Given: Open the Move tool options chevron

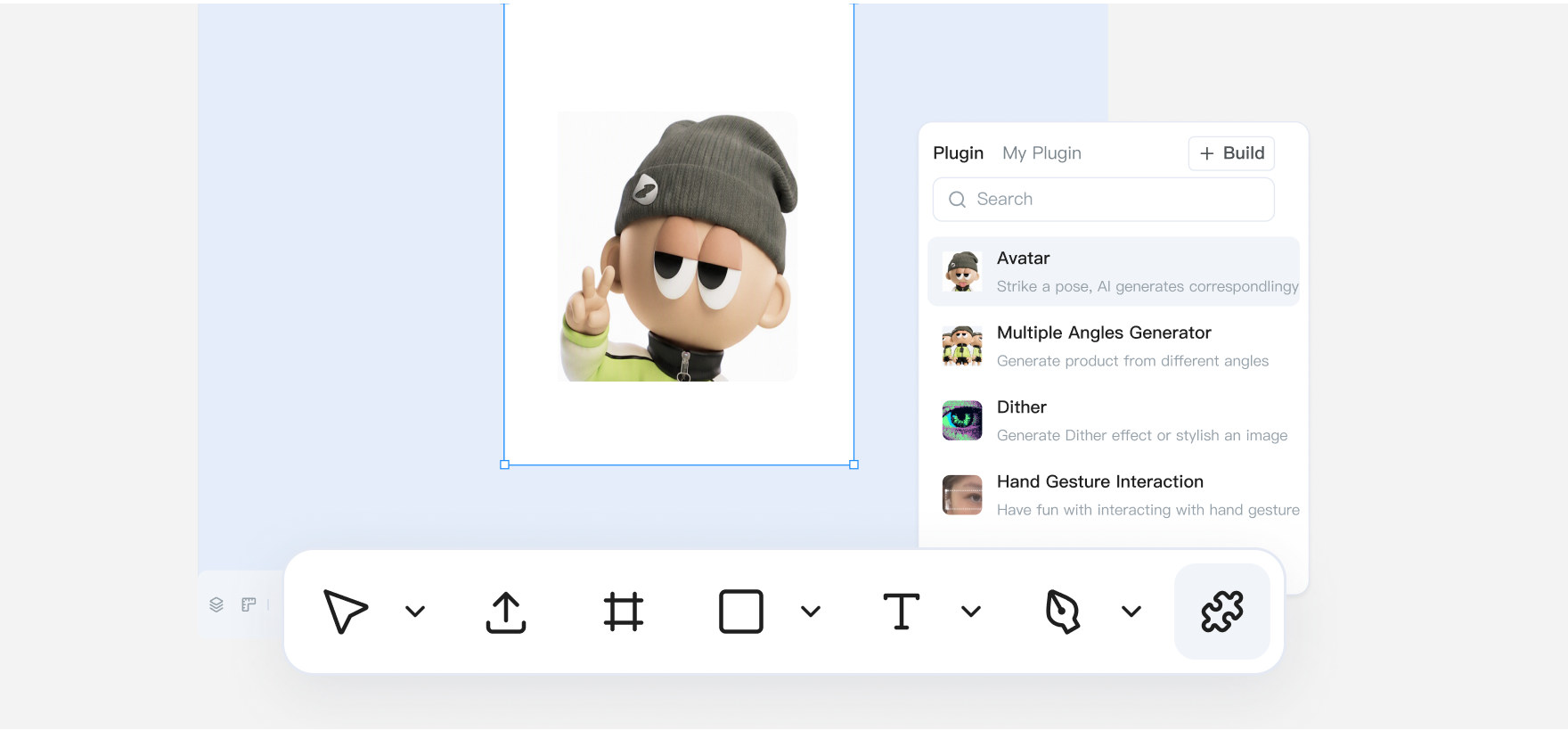Looking at the screenshot, I should (415, 612).
